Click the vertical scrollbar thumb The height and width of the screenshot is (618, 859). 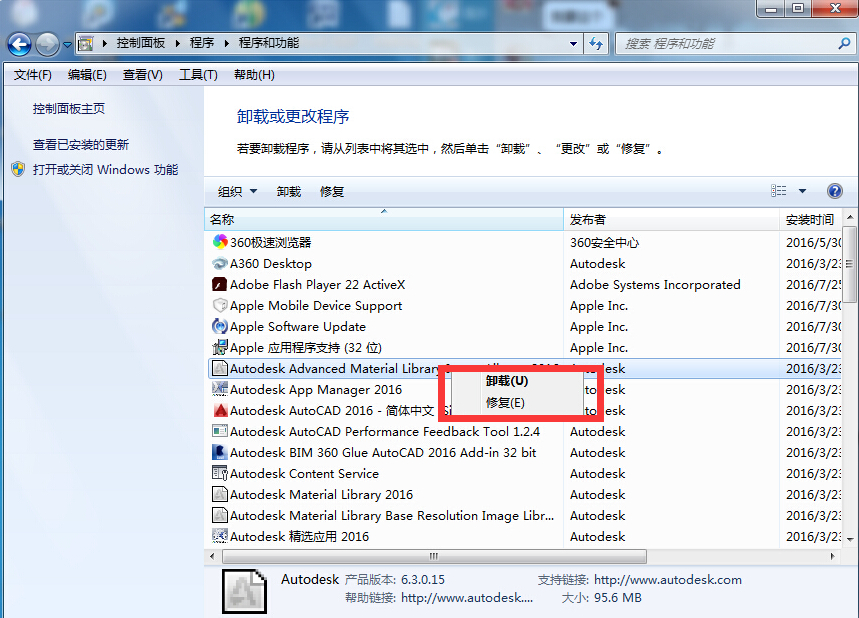point(850,264)
